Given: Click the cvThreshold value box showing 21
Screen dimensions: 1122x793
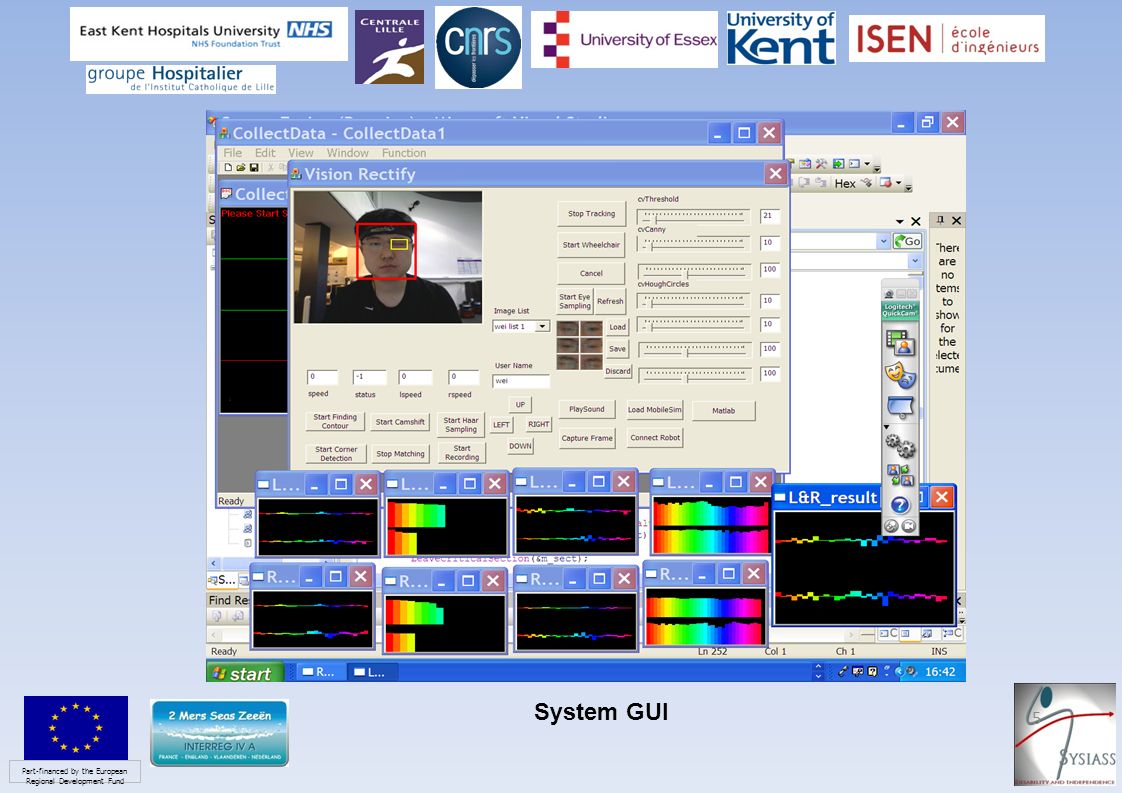Looking at the screenshot, I should coord(769,215).
